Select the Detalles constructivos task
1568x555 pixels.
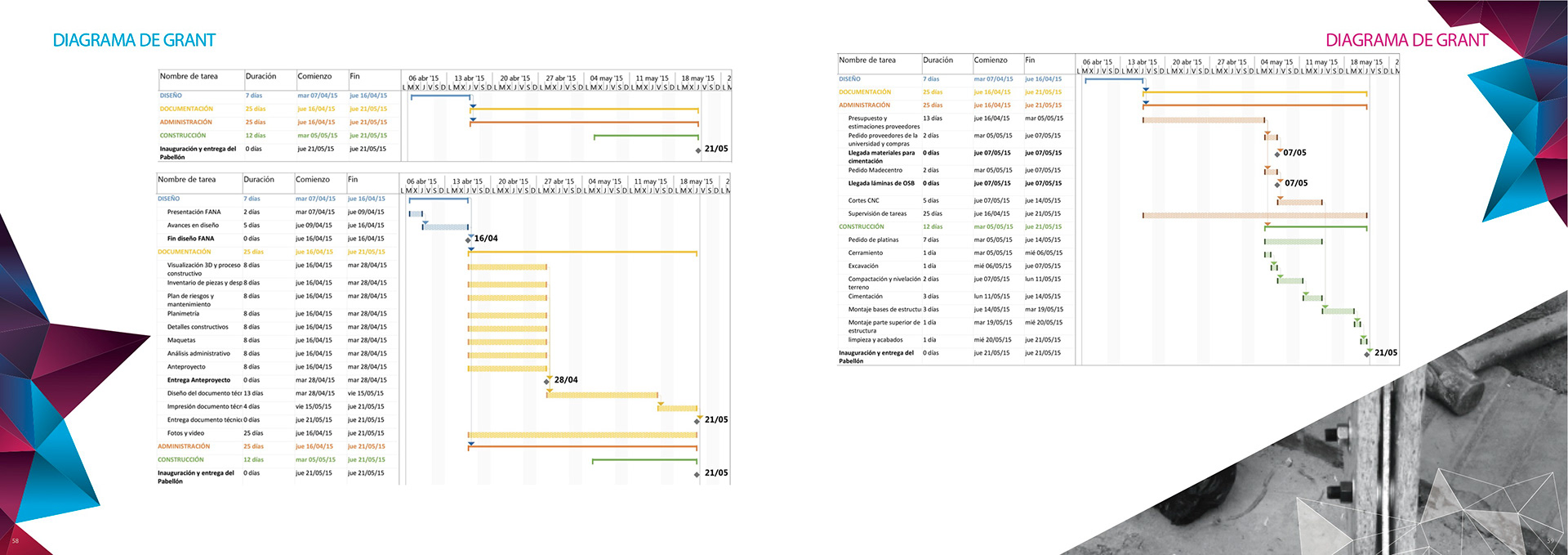coord(198,327)
